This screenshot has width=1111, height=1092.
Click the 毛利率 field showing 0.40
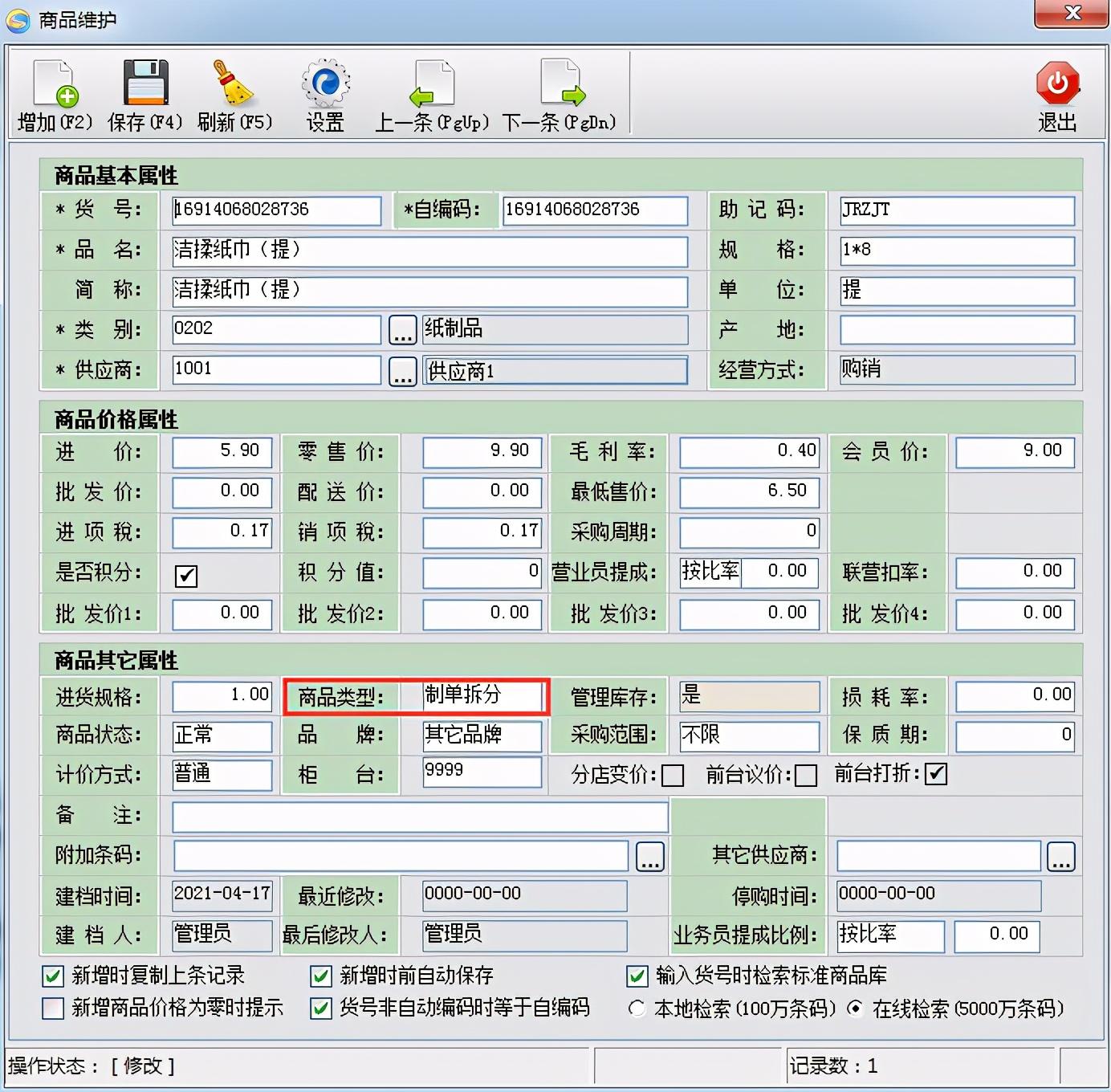point(750,451)
